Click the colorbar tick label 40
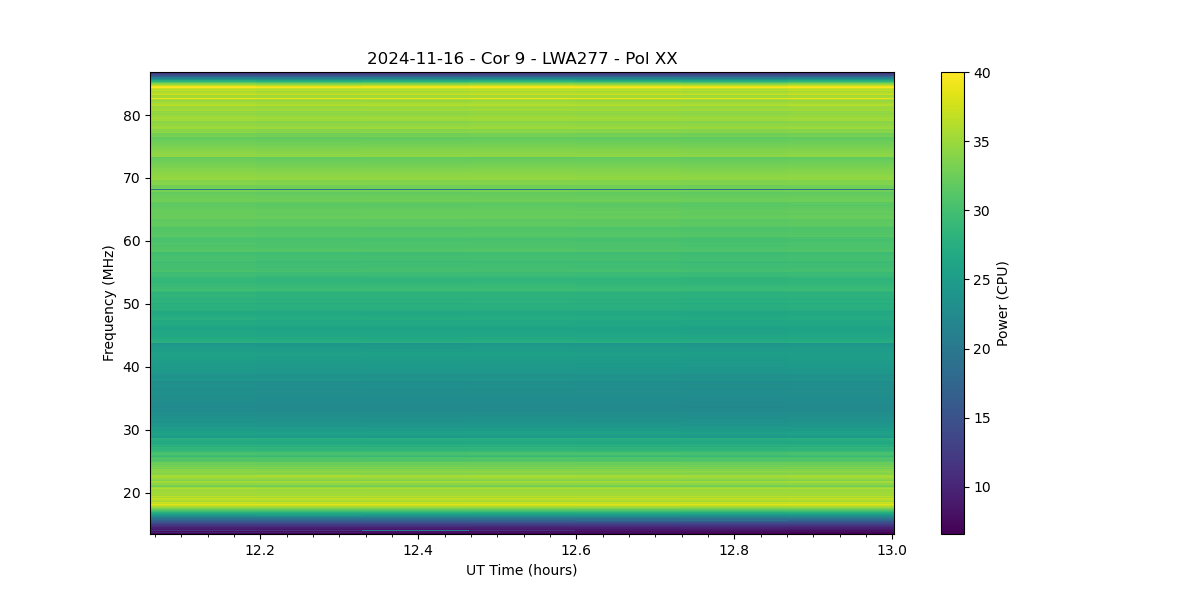 coord(984,73)
